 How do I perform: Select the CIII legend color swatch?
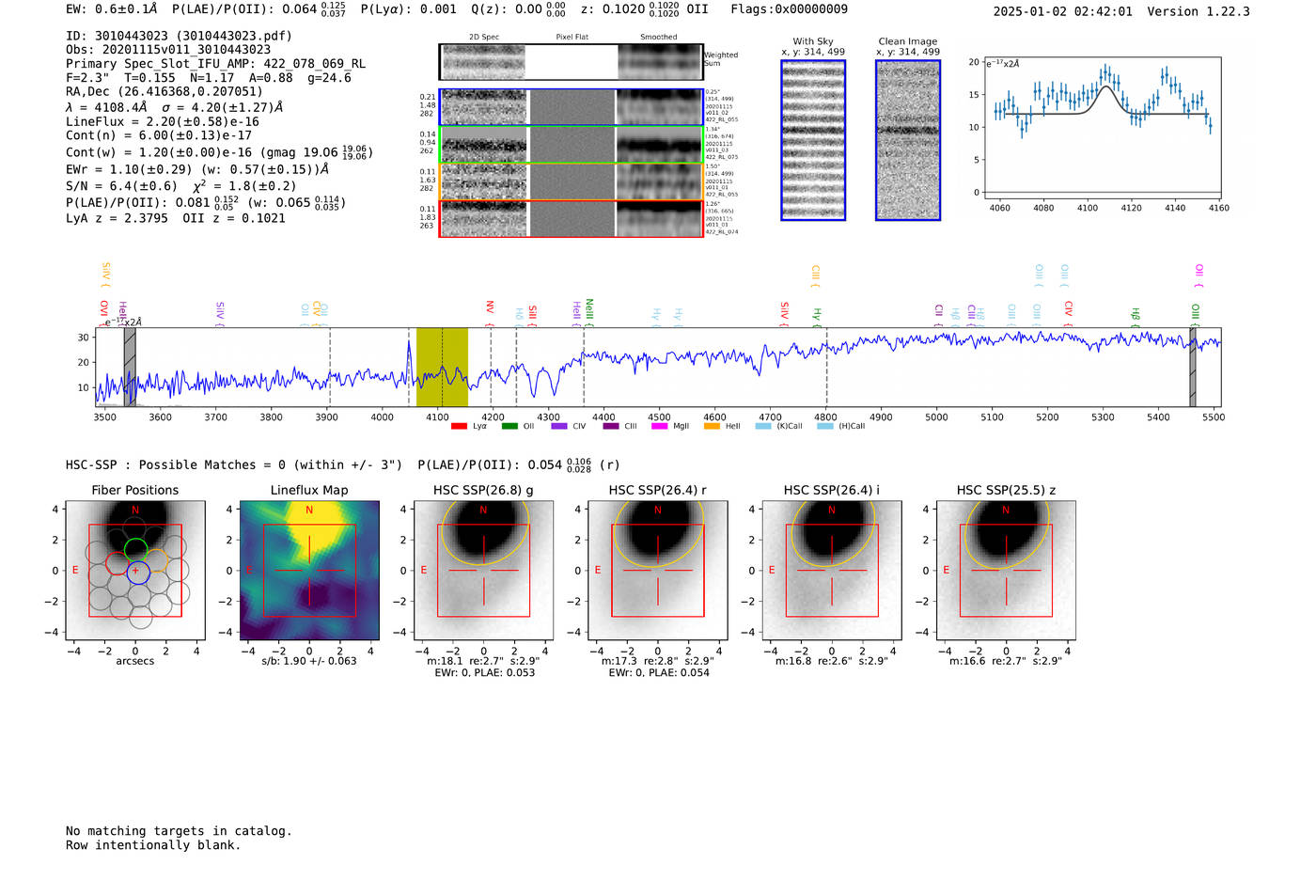[611, 426]
